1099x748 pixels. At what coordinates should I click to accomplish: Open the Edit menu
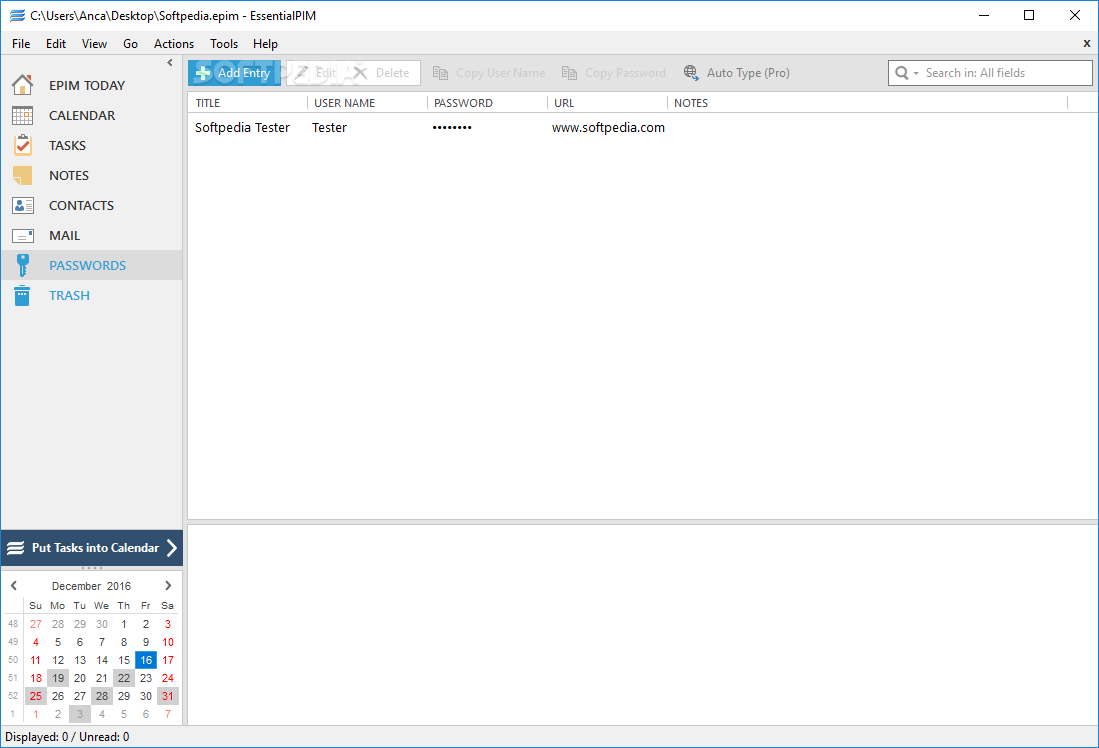click(x=56, y=43)
